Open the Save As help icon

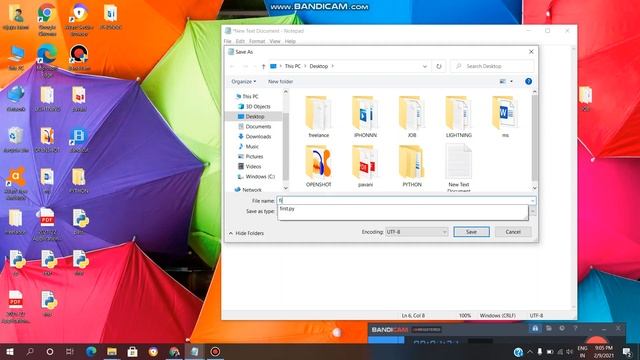pos(528,81)
